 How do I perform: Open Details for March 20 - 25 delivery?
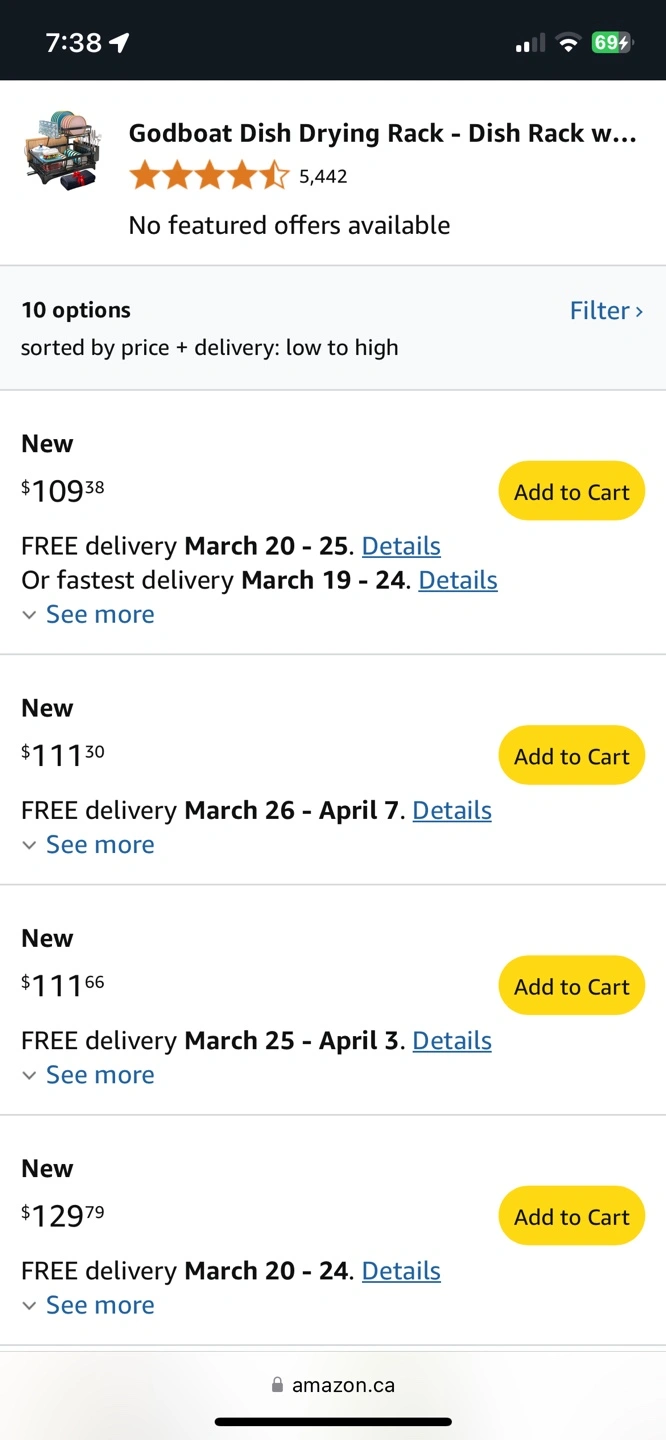(x=401, y=546)
